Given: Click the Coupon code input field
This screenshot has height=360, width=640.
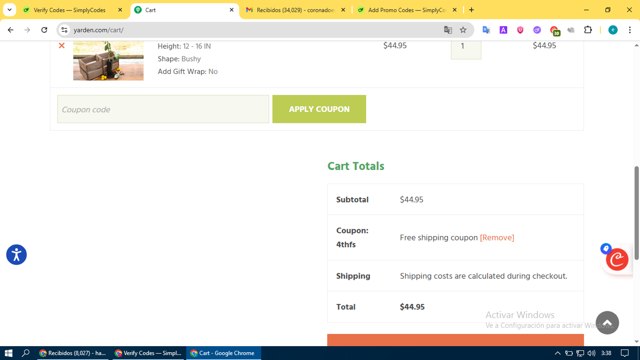Looking at the screenshot, I should (x=163, y=109).
